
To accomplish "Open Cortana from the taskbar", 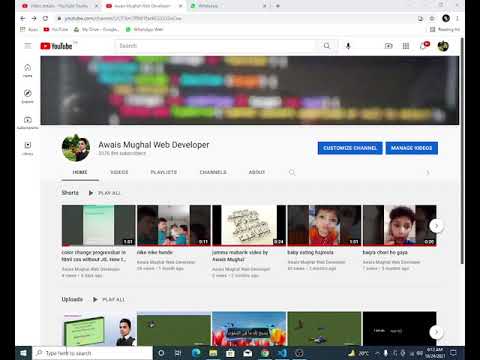I will tap(161, 353).
